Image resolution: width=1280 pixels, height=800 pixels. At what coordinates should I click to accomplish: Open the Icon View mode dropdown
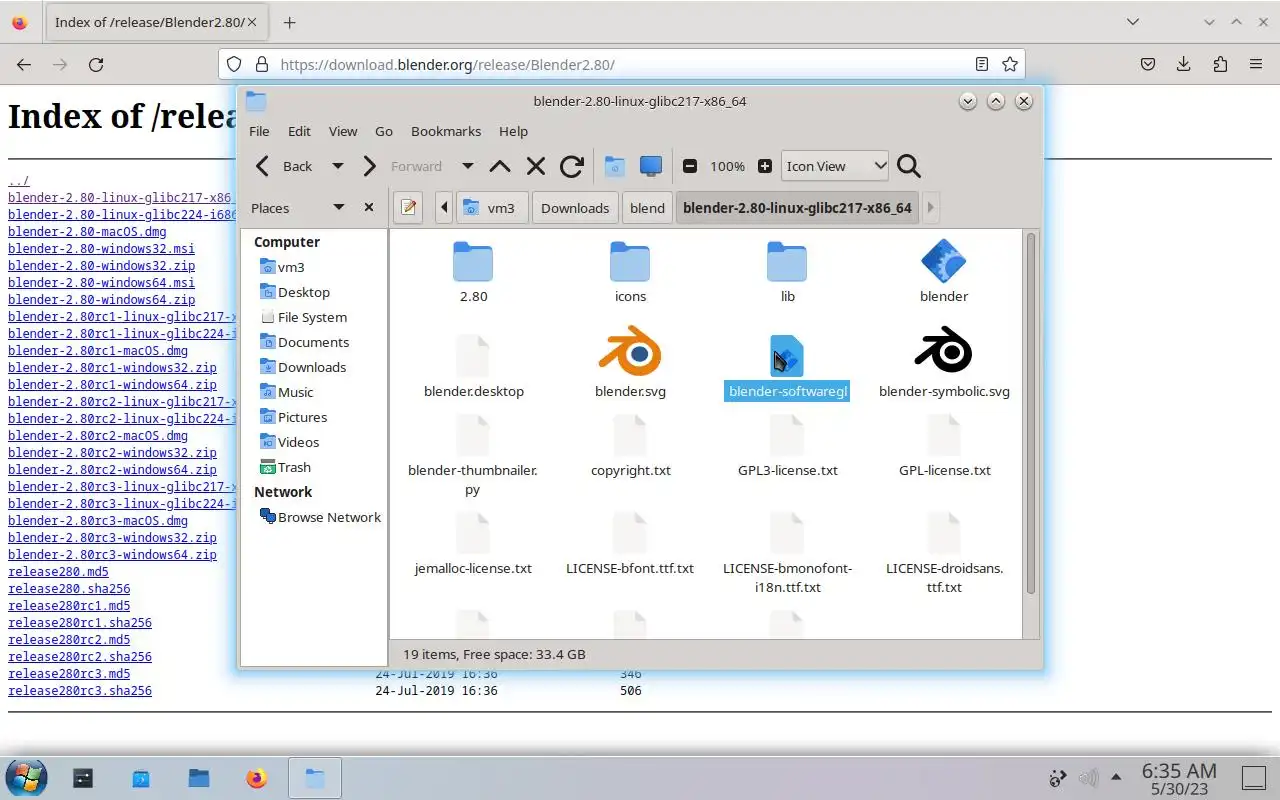[x=835, y=166]
